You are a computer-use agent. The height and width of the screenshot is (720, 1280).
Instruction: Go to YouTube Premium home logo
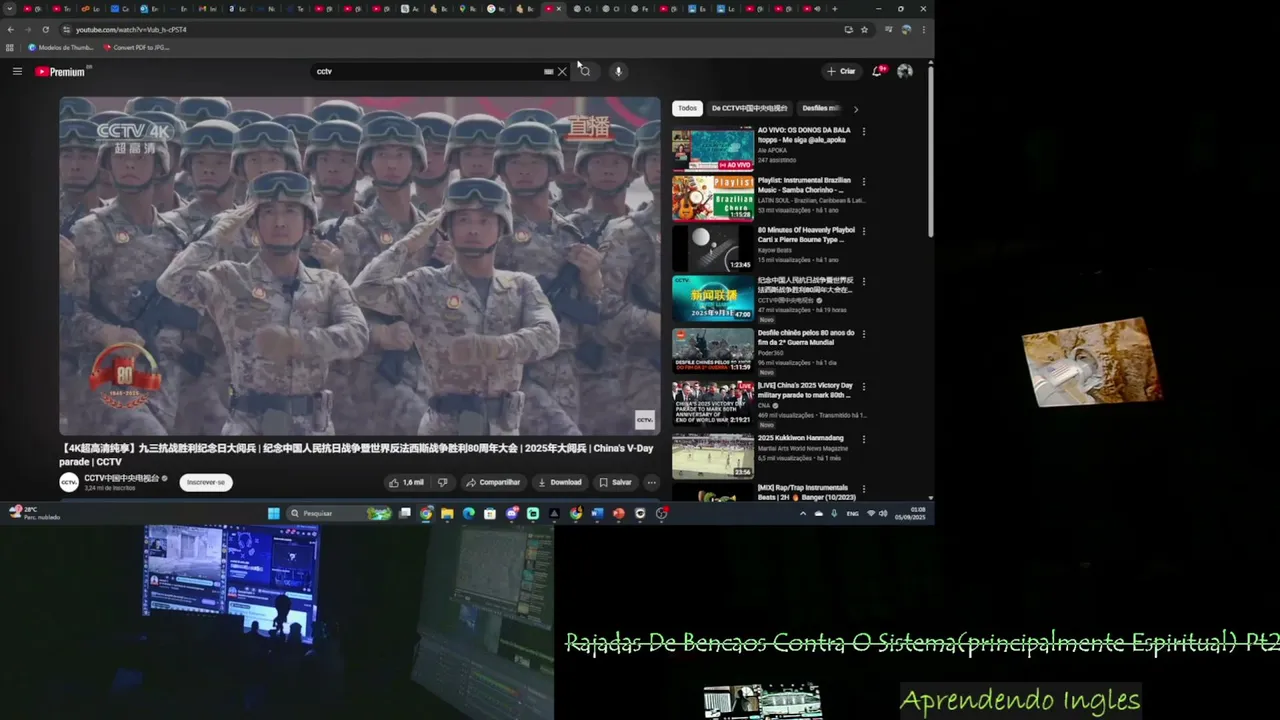(61, 71)
